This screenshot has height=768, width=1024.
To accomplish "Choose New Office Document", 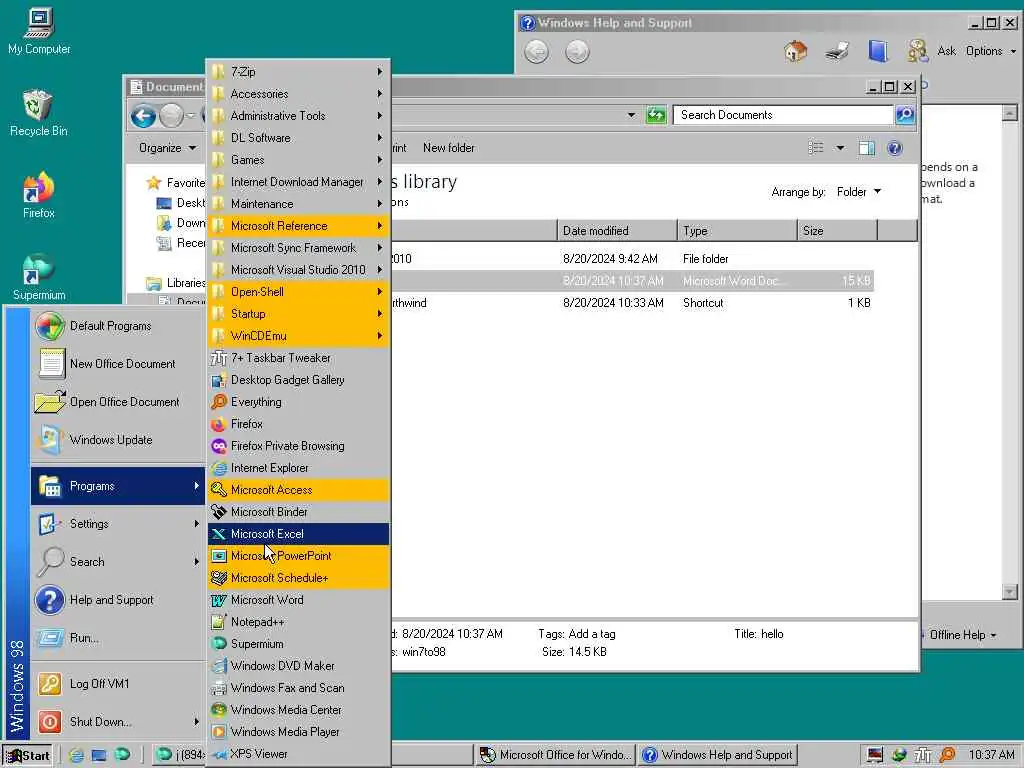I will (118, 364).
